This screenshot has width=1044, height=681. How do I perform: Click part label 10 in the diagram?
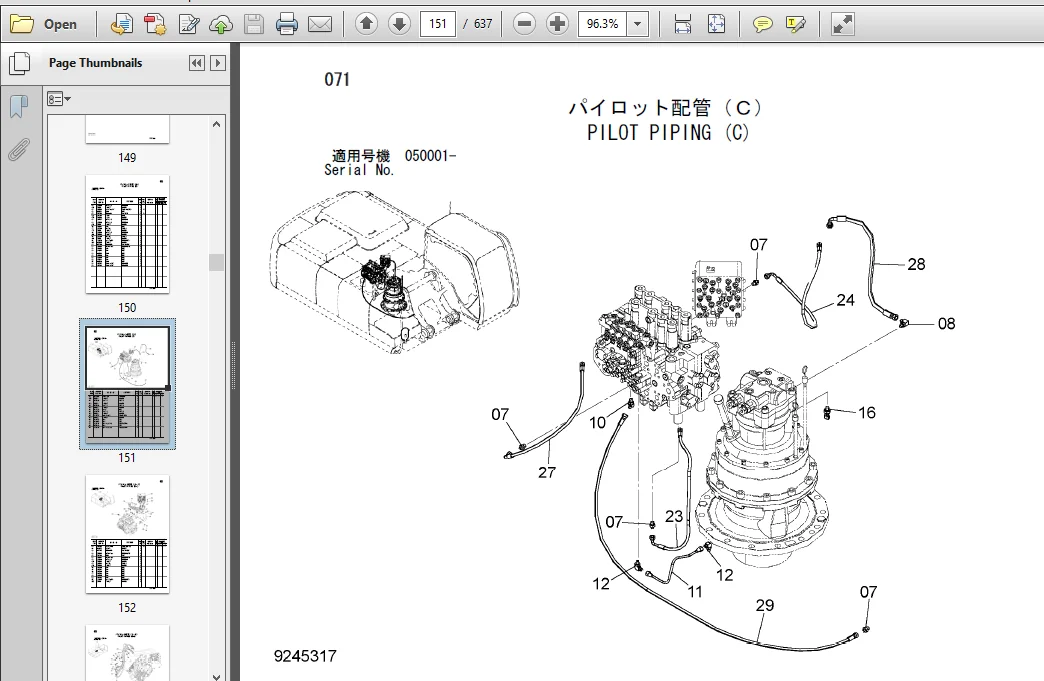click(597, 423)
